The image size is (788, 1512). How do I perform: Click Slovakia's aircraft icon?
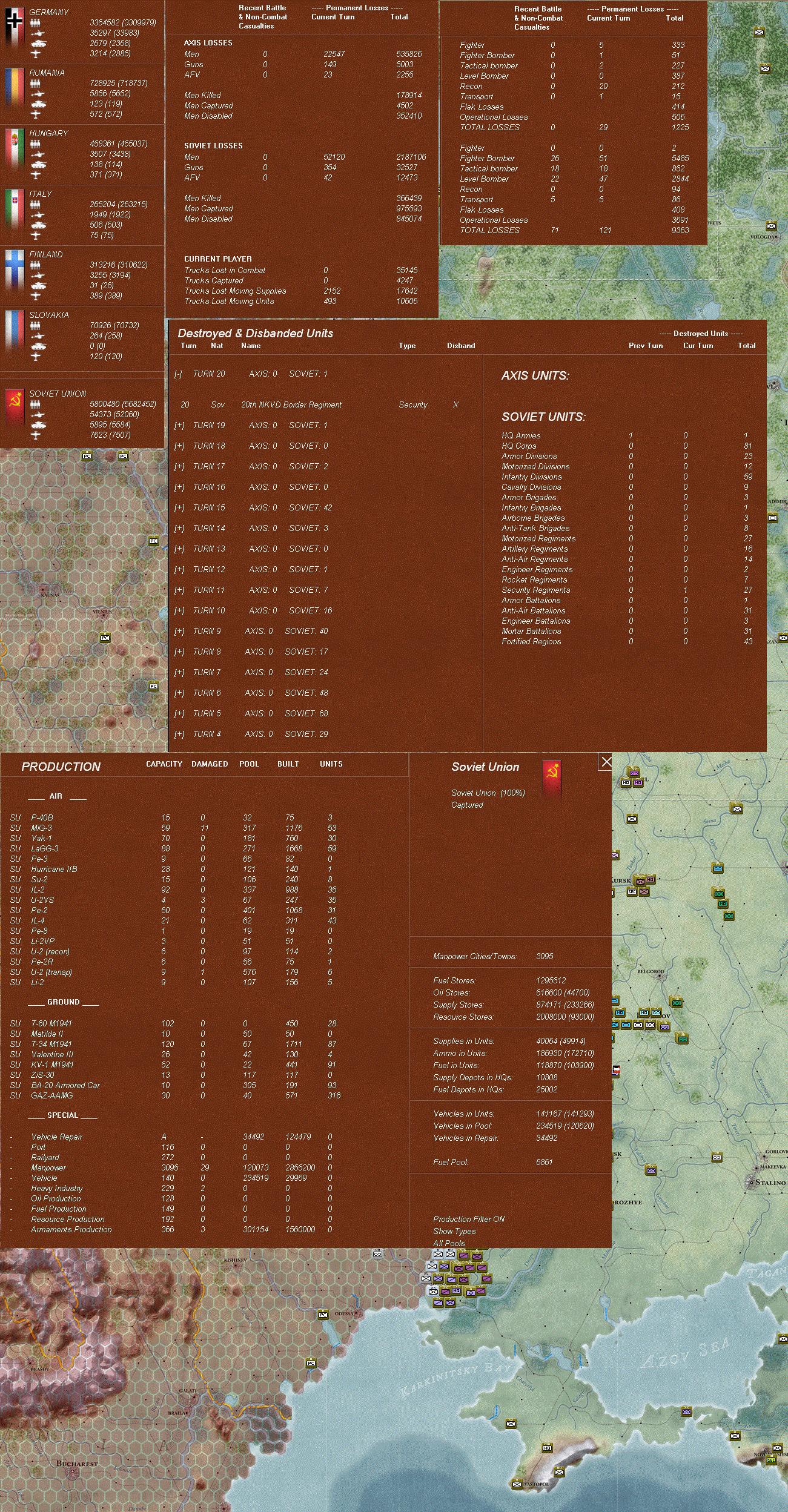(36, 357)
